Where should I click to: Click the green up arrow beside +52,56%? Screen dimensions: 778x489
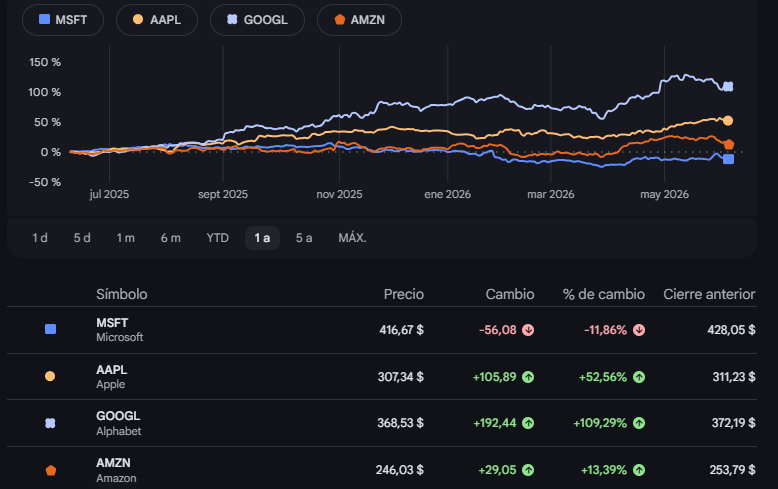coord(639,377)
